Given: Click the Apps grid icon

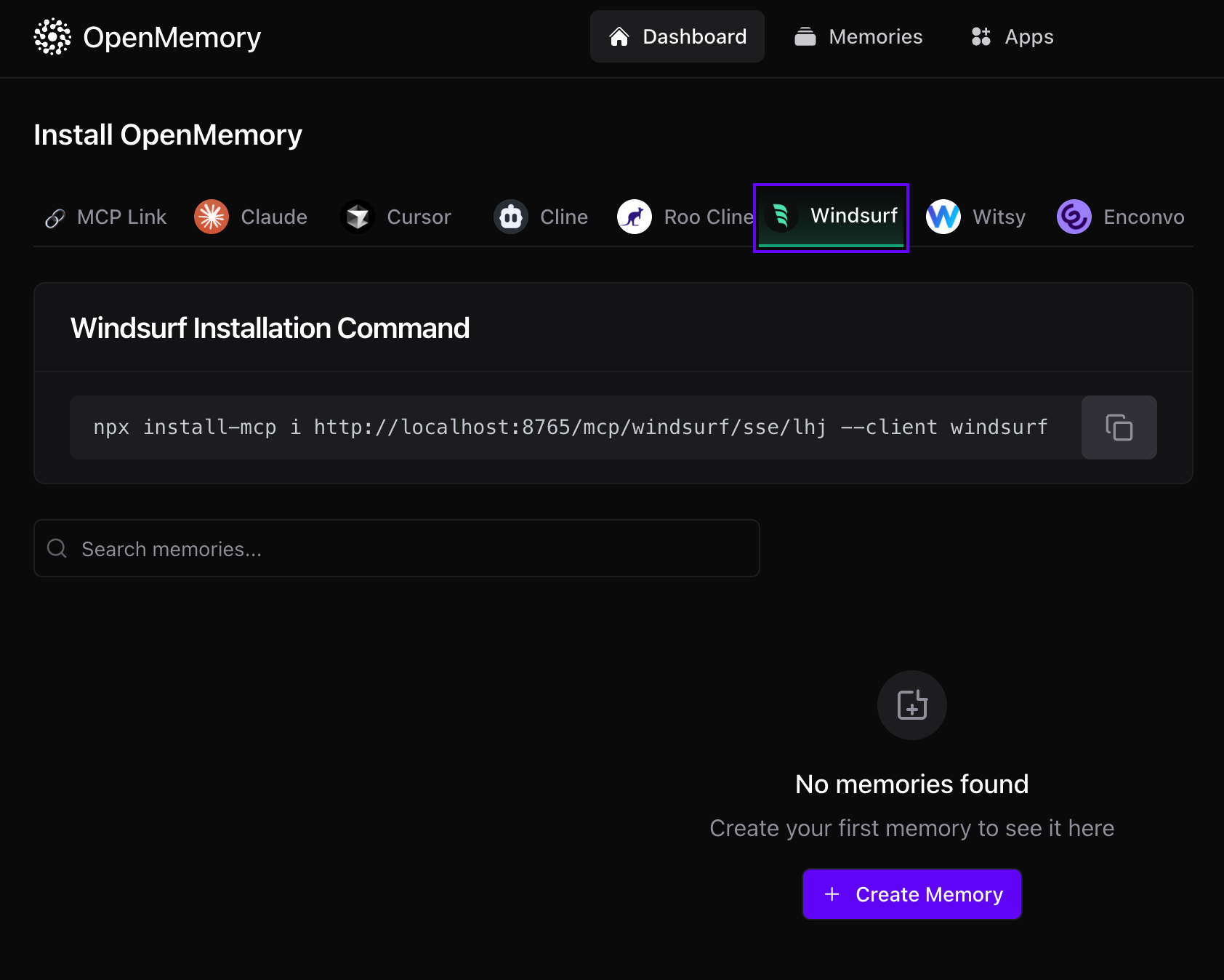Looking at the screenshot, I should click(981, 36).
